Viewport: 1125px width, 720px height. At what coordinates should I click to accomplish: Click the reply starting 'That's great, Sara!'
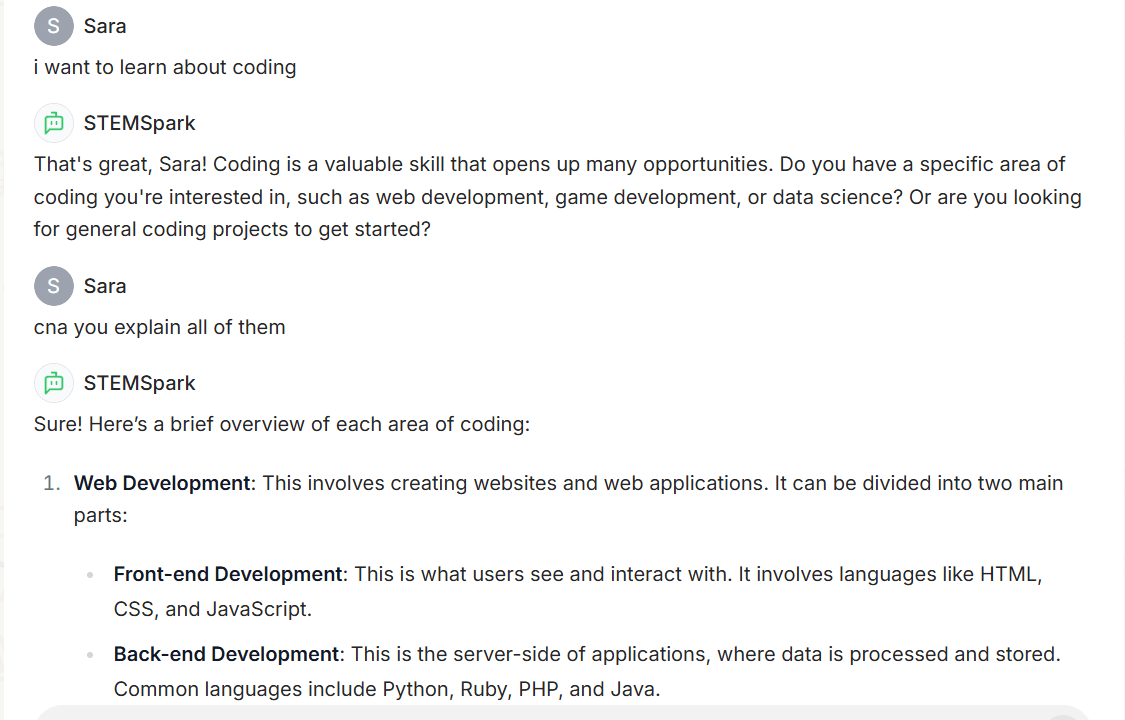coord(557,196)
